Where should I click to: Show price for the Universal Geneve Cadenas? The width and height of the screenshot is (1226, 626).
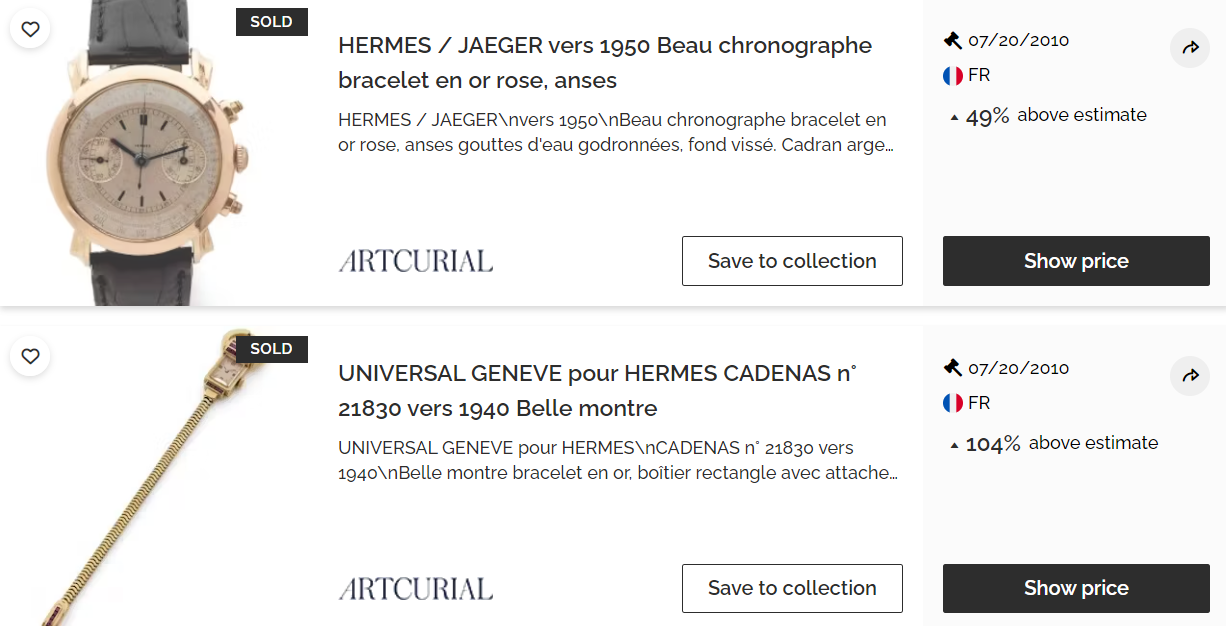(1076, 588)
